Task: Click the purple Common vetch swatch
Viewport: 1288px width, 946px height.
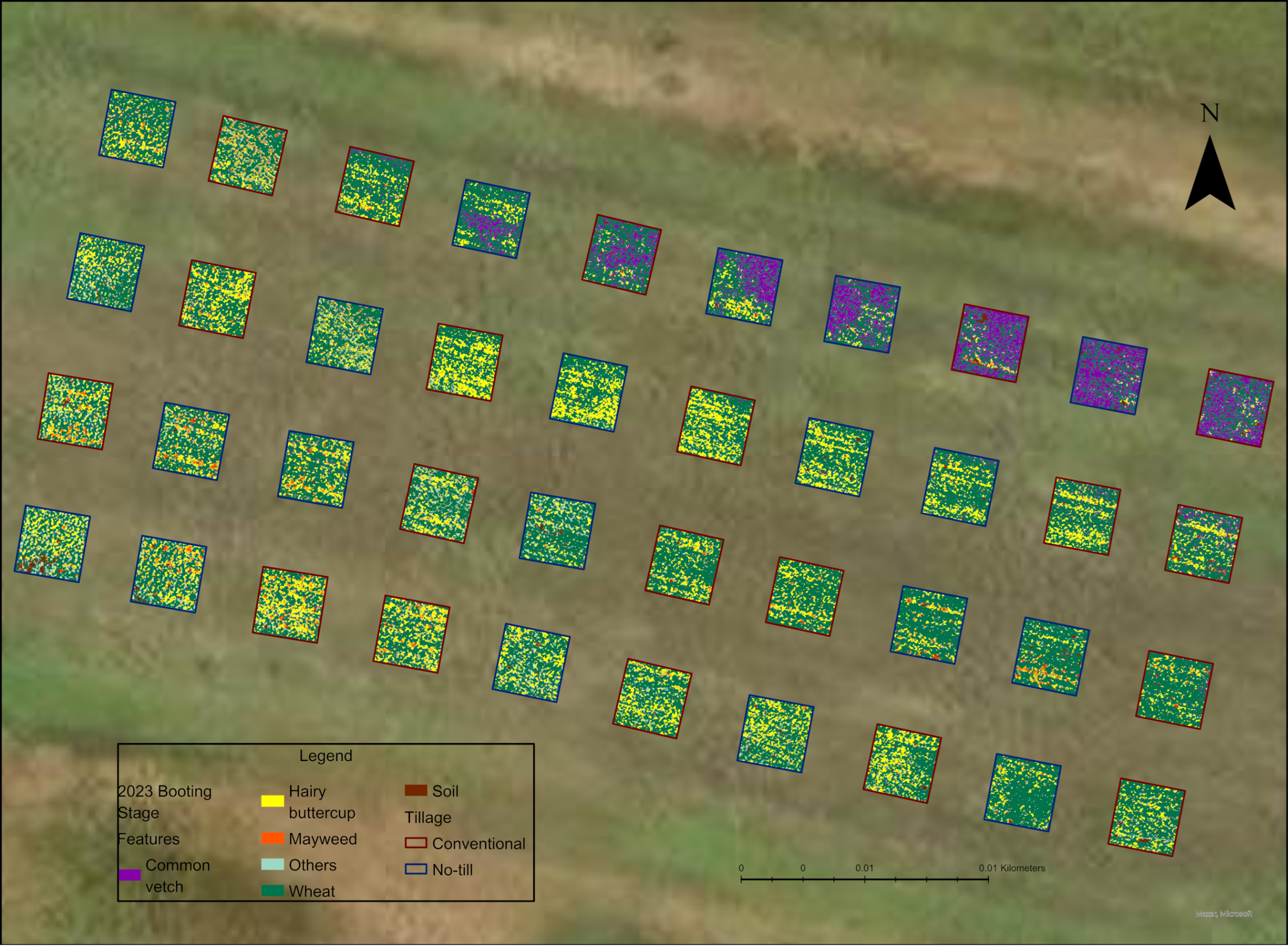Action: [x=130, y=875]
